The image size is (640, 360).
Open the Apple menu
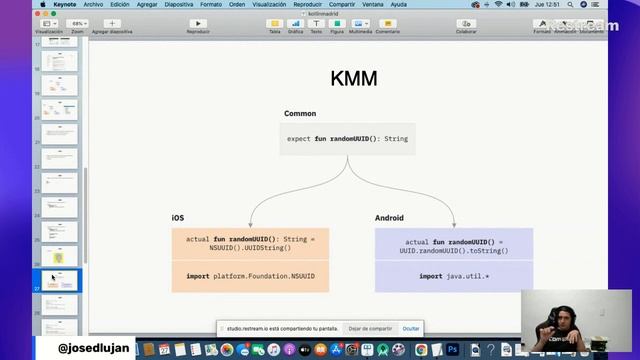coord(43,4)
